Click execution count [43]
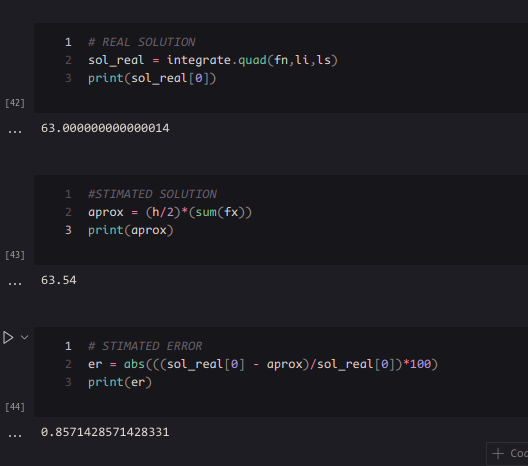The width and height of the screenshot is (528, 466). tap(15, 255)
